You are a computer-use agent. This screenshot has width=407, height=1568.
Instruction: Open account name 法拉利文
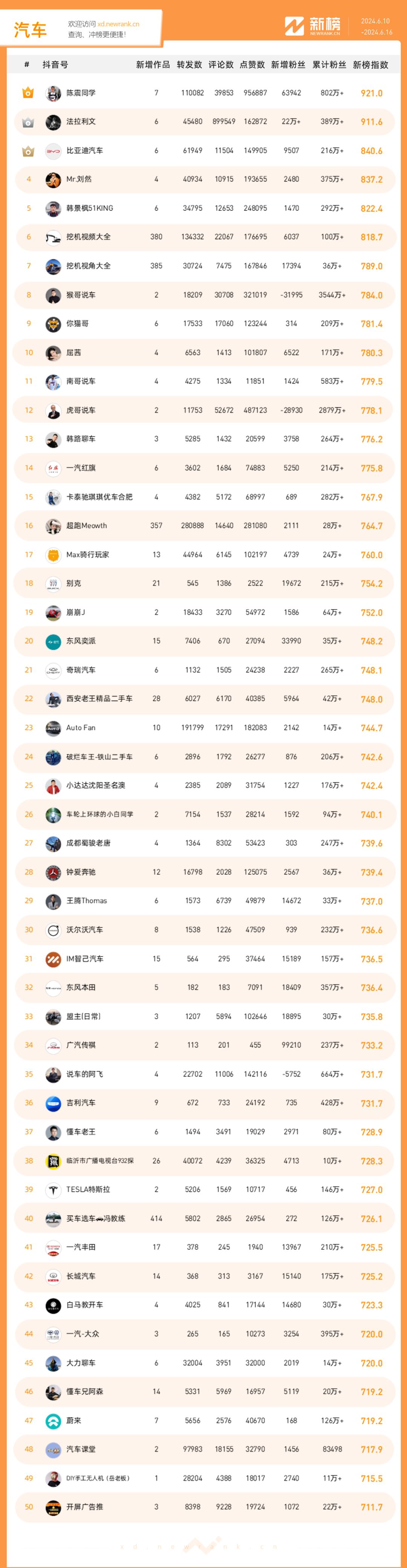click(81, 122)
